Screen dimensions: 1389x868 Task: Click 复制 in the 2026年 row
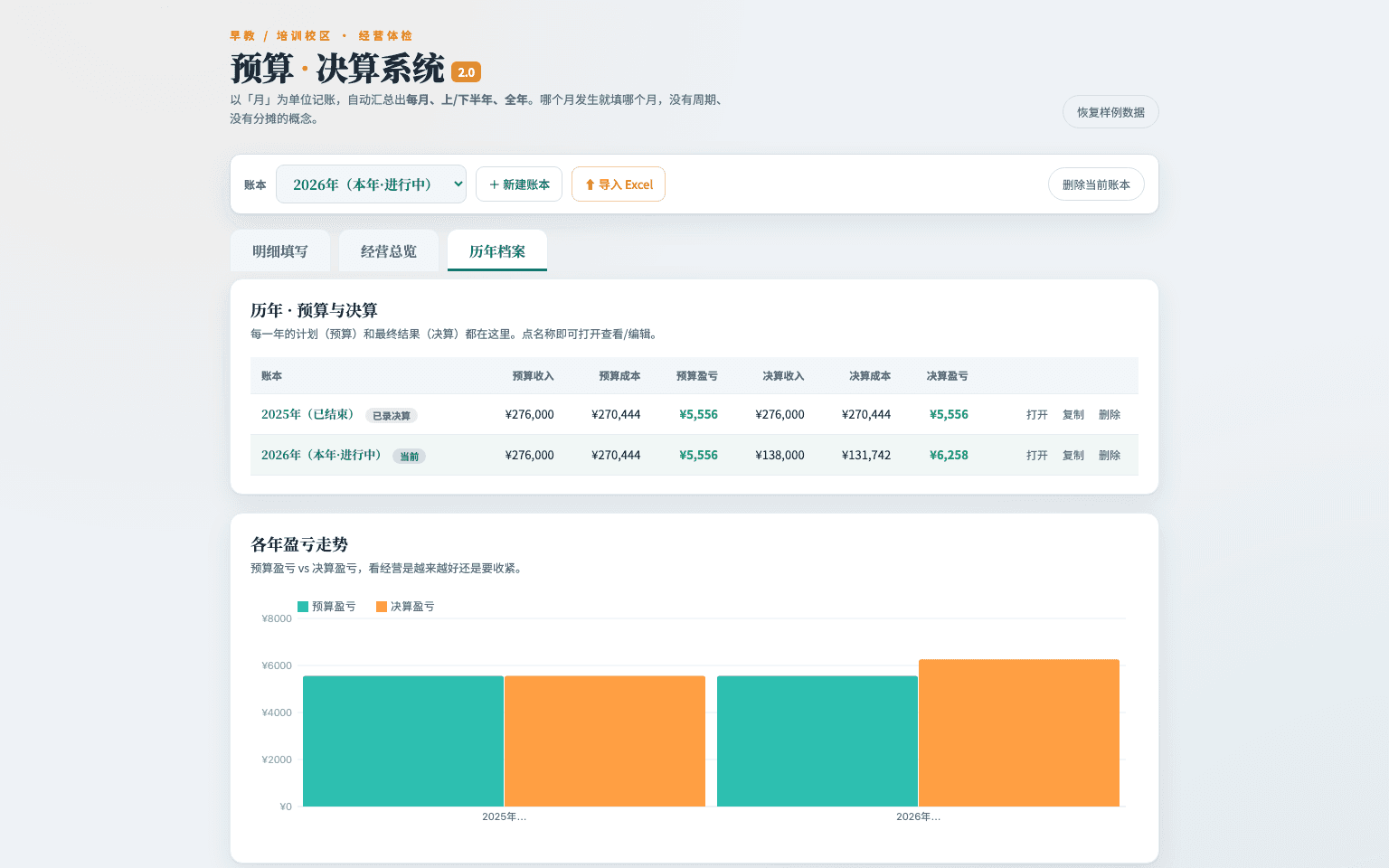pyautogui.click(x=1073, y=456)
